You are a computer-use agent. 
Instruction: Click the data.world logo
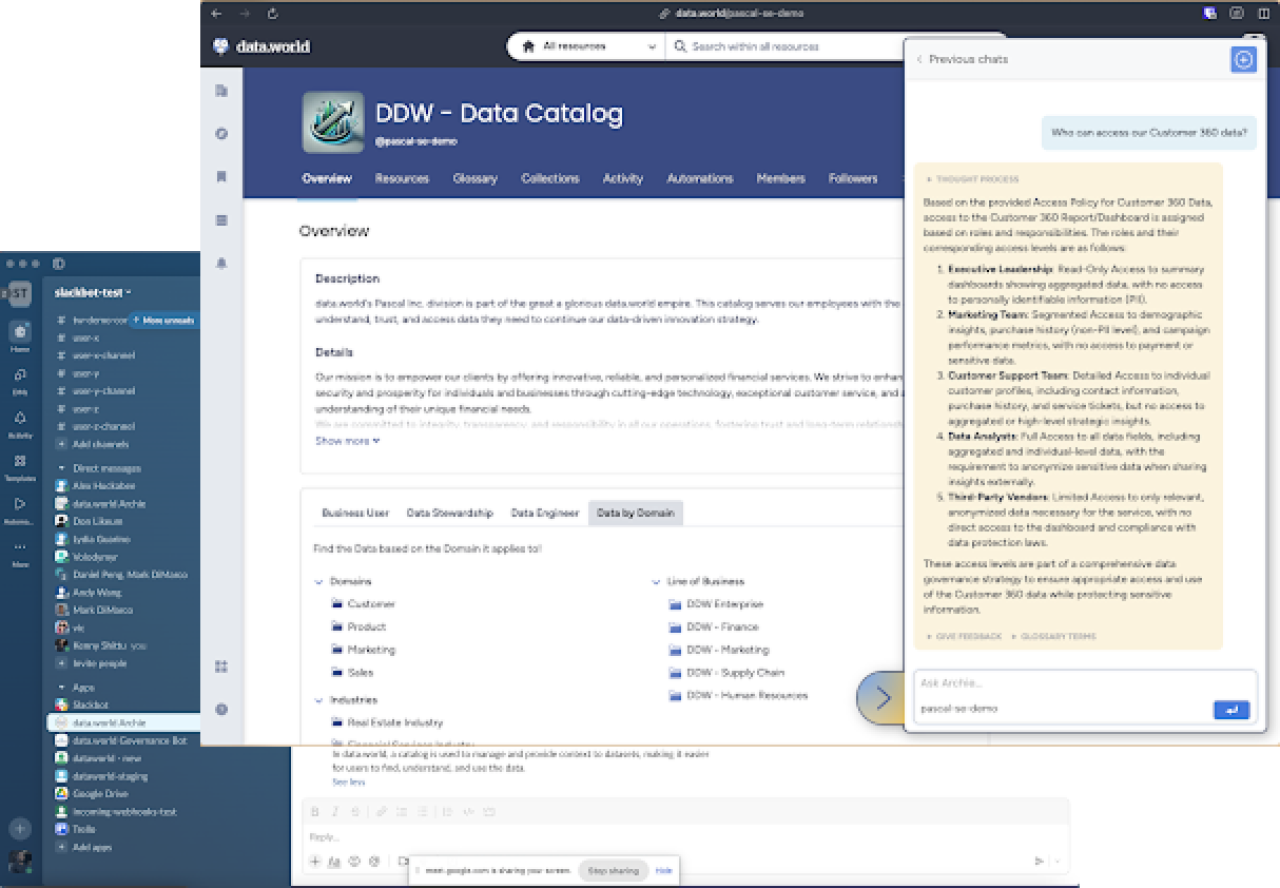(262, 46)
